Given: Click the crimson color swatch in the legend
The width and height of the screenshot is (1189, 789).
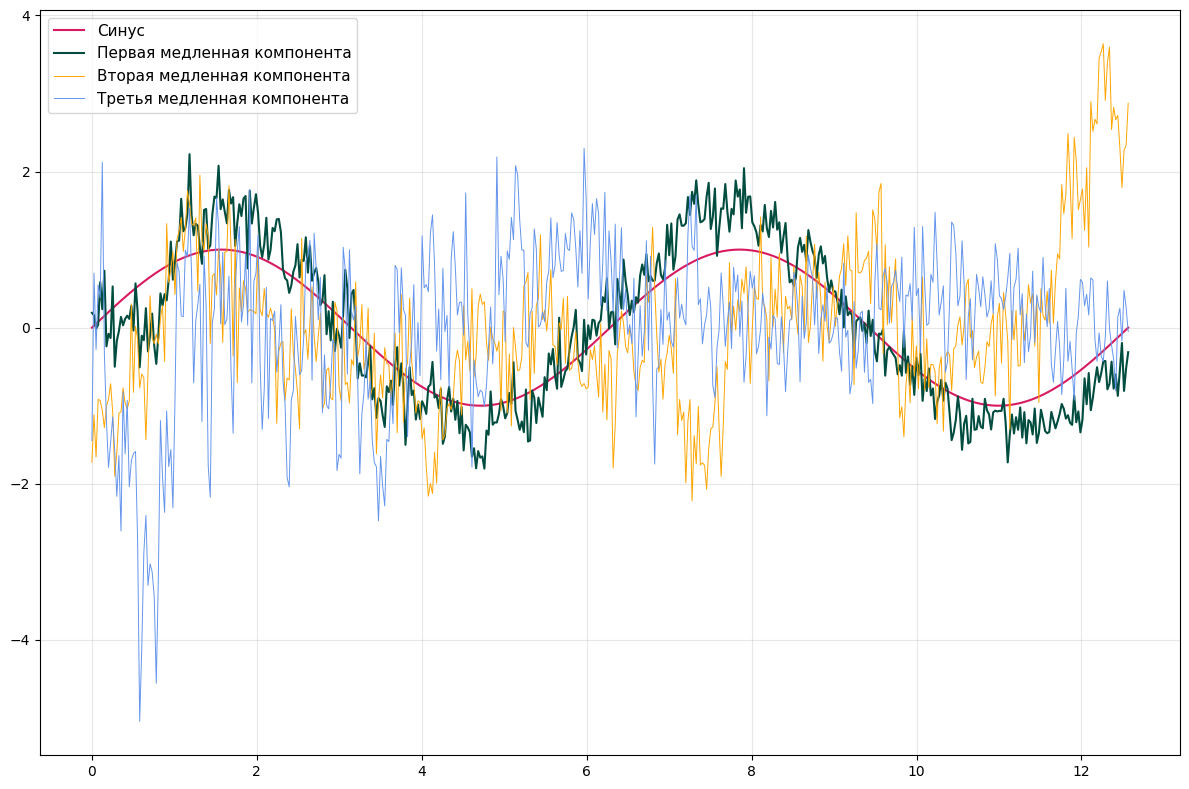Looking at the screenshot, I should click(70, 31).
